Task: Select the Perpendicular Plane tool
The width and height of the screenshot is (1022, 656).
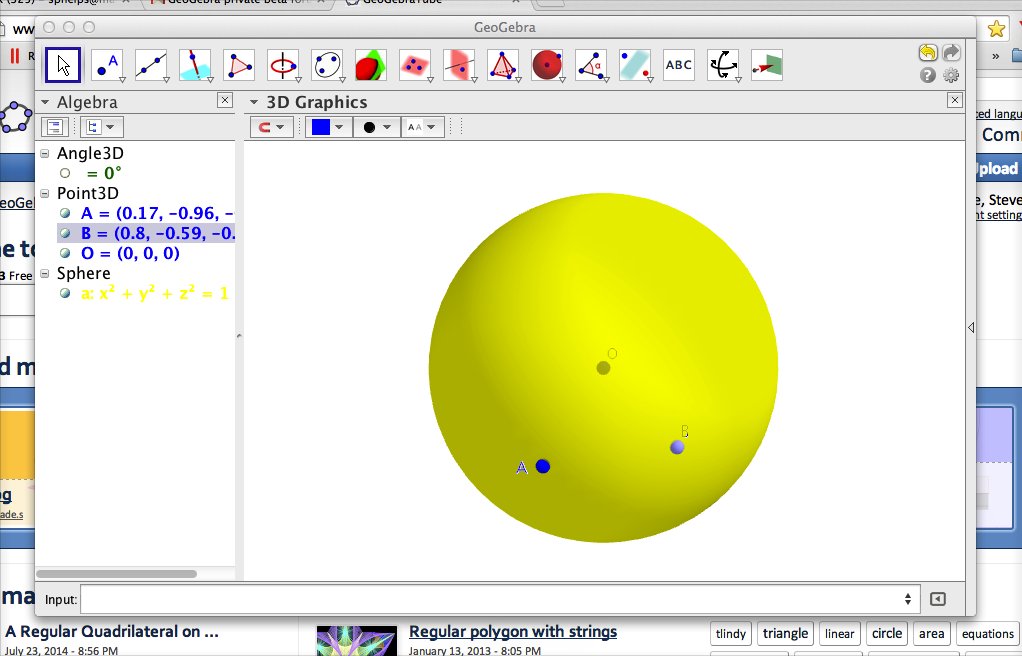Action: (x=460, y=65)
